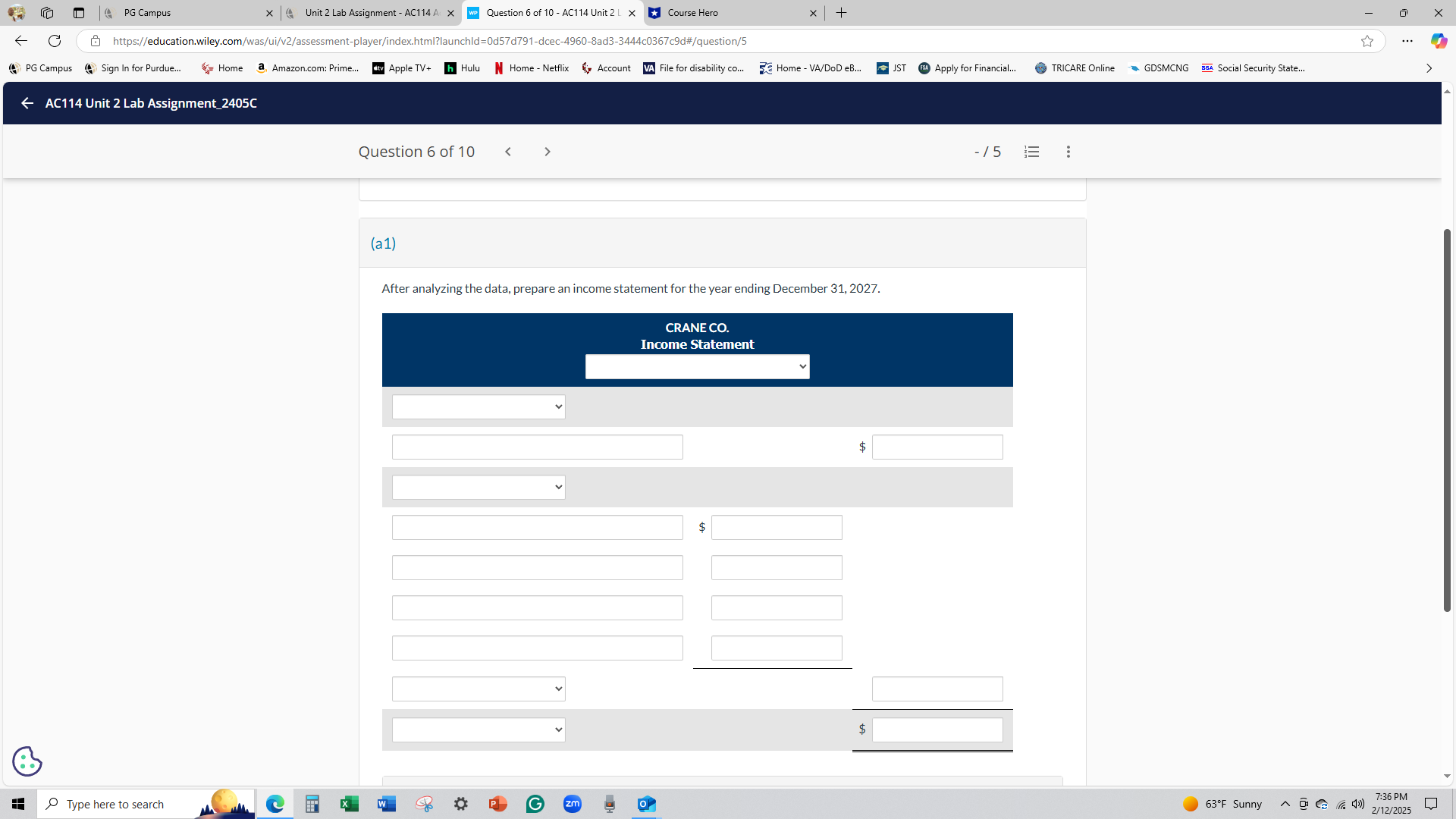The height and width of the screenshot is (819, 1456).
Task: Go back using the assignment header arrow
Action: point(27,103)
